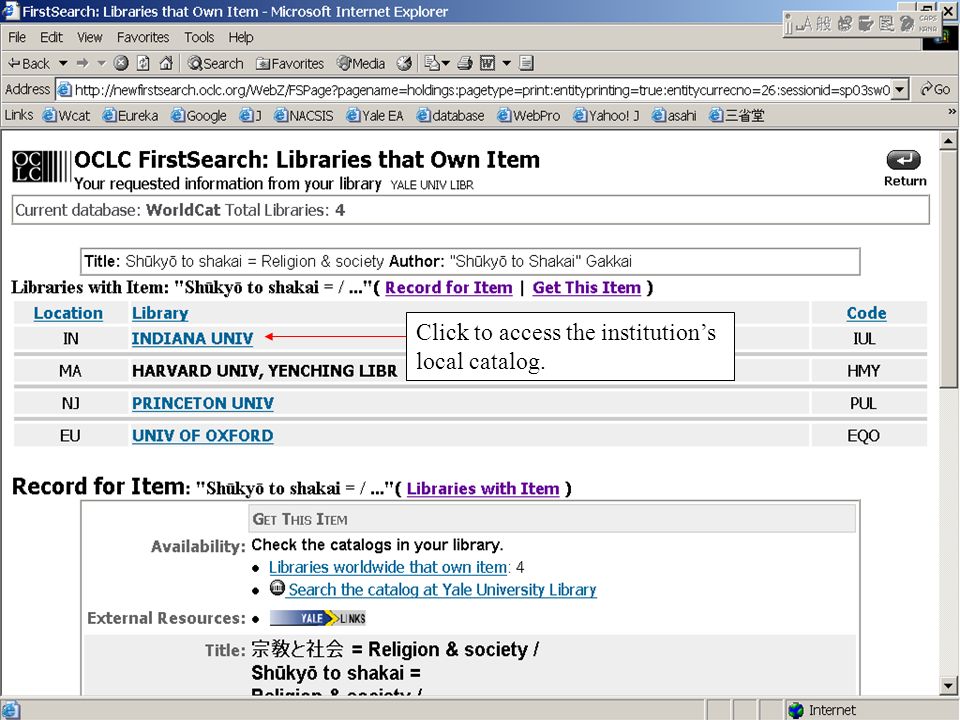Open the Google links bar shortcut
Viewport: 960px width, 720px height.
(199, 116)
